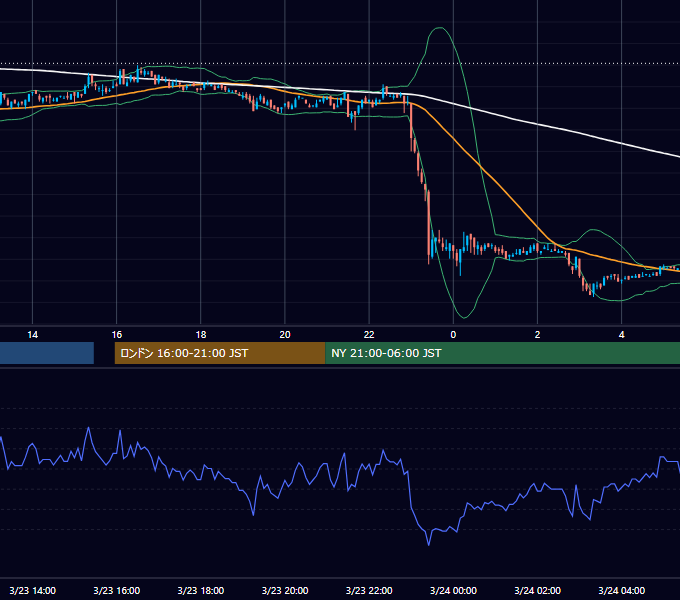
Task: Click the oscillator peak near 3/23 15:20
Action: [88, 428]
